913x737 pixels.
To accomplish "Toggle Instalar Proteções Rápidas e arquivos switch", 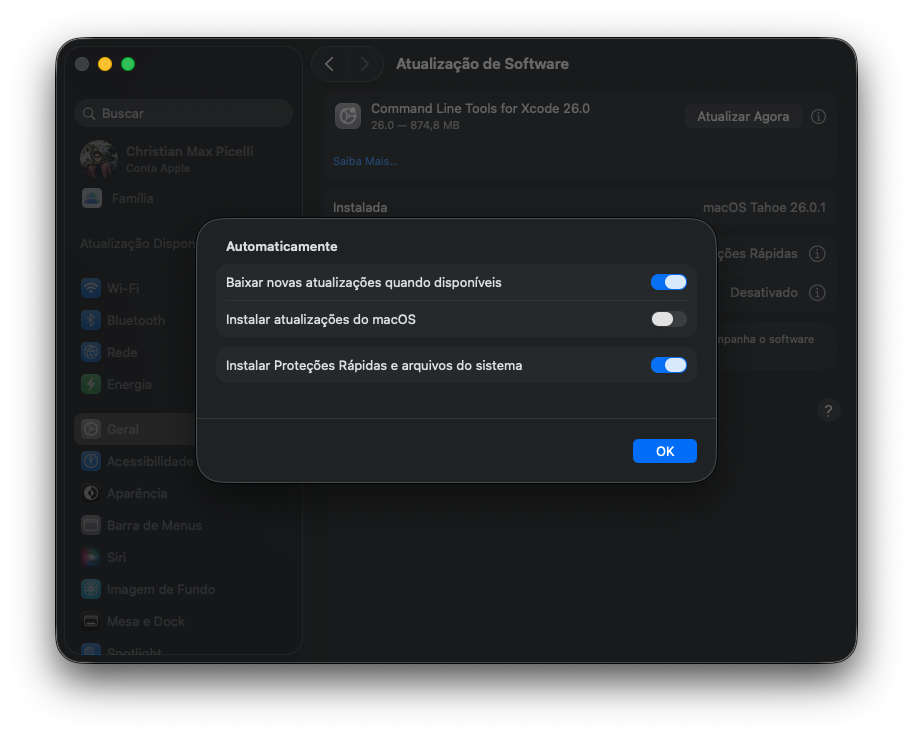I will click(x=668, y=365).
